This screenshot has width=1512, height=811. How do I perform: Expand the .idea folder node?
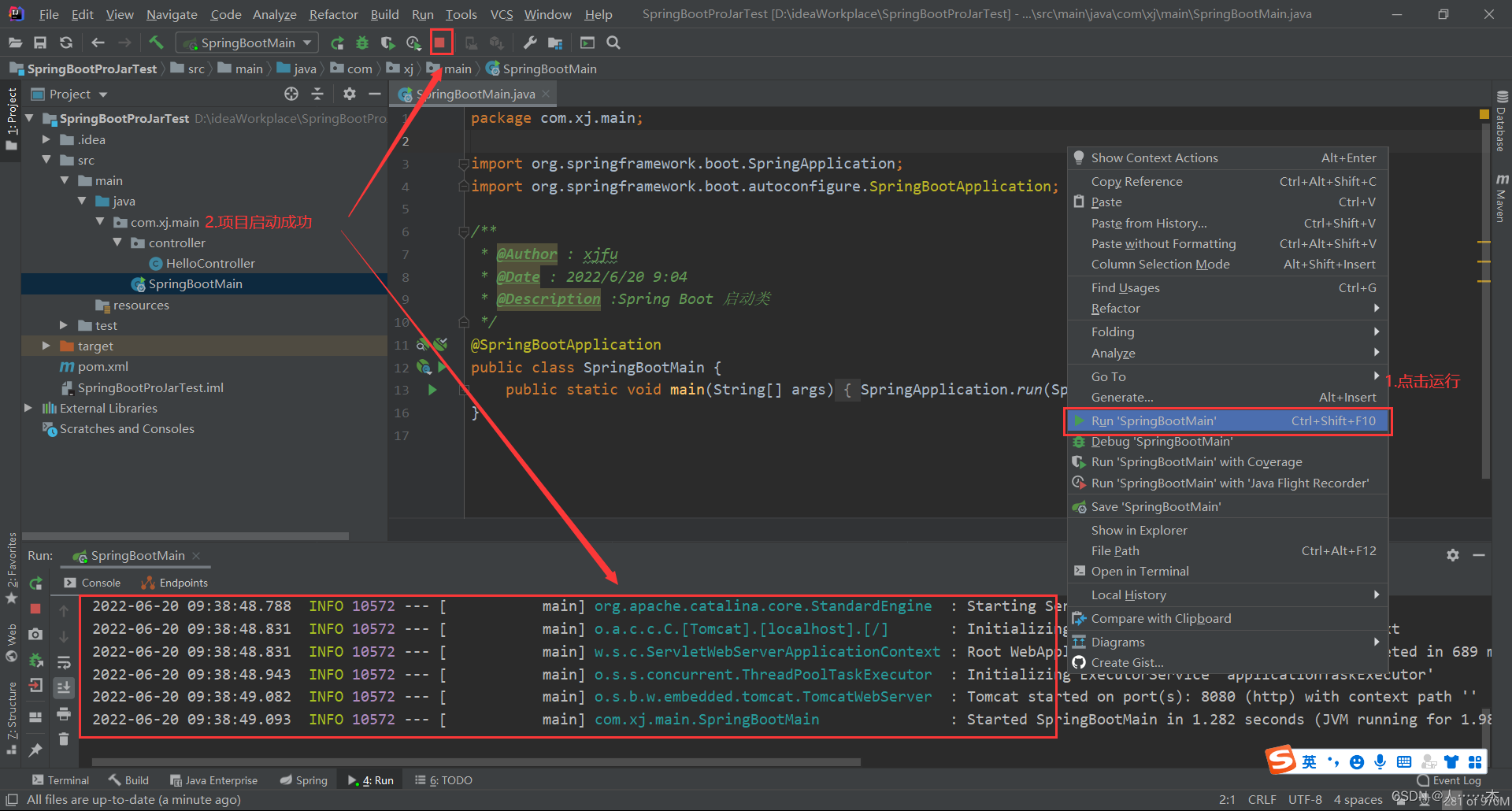pyautogui.click(x=46, y=139)
